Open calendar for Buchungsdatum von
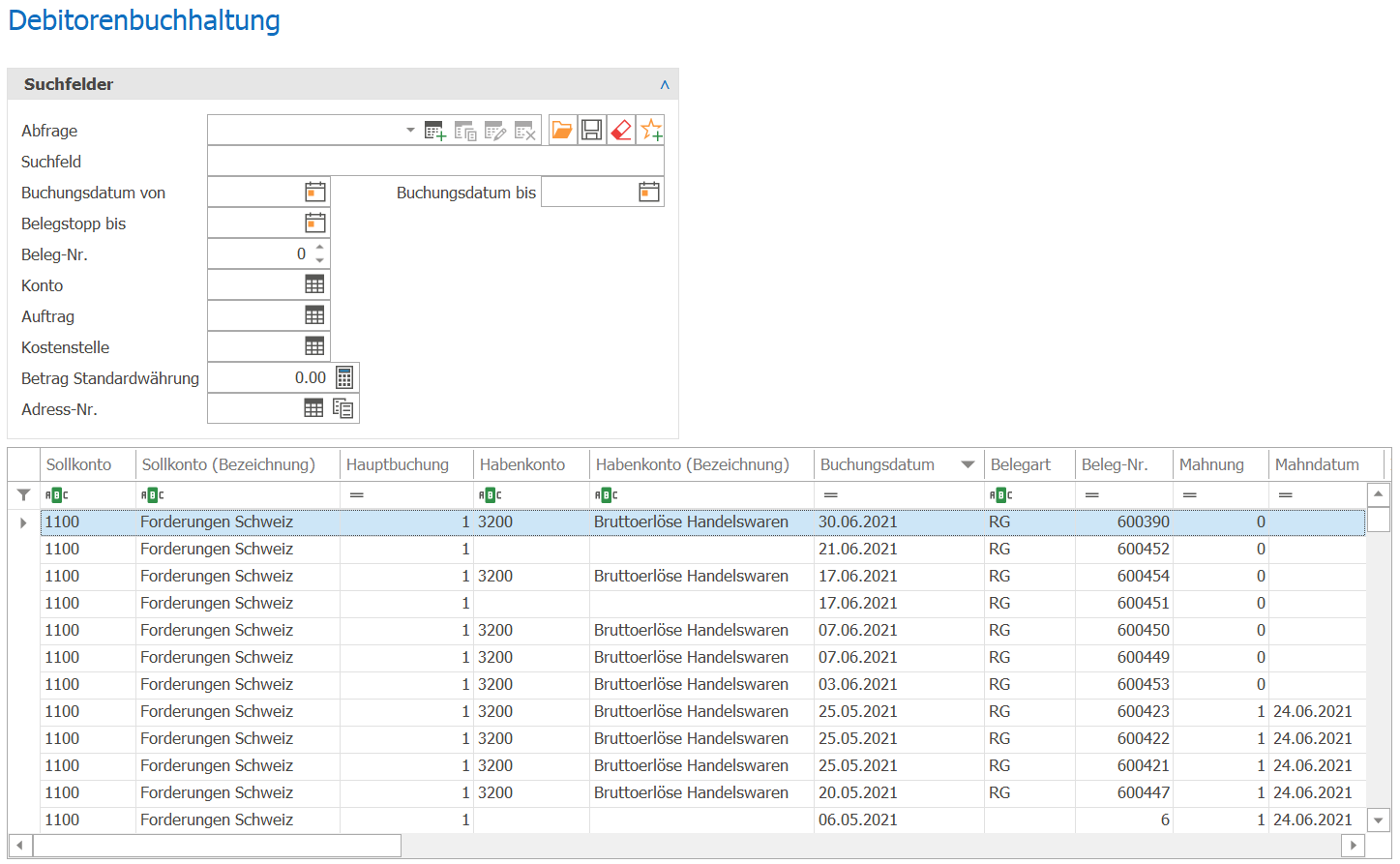This screenshot has height=864, width=1400. [x=315, y=192]
